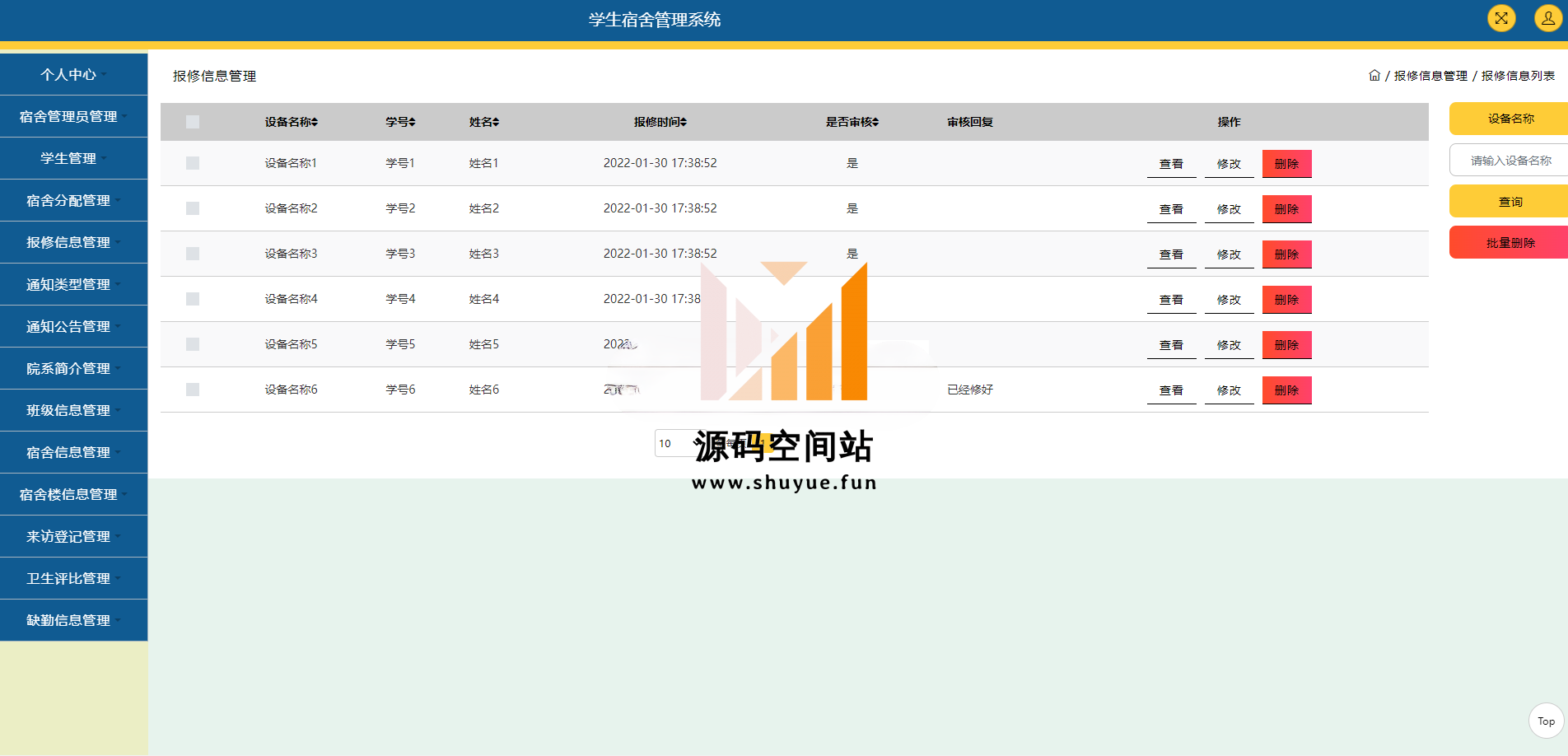This screenshot has width=1568, height=756.
Task: Expand 宿舍分配管理 sidebar menu
Action: [x=73, y=200]
